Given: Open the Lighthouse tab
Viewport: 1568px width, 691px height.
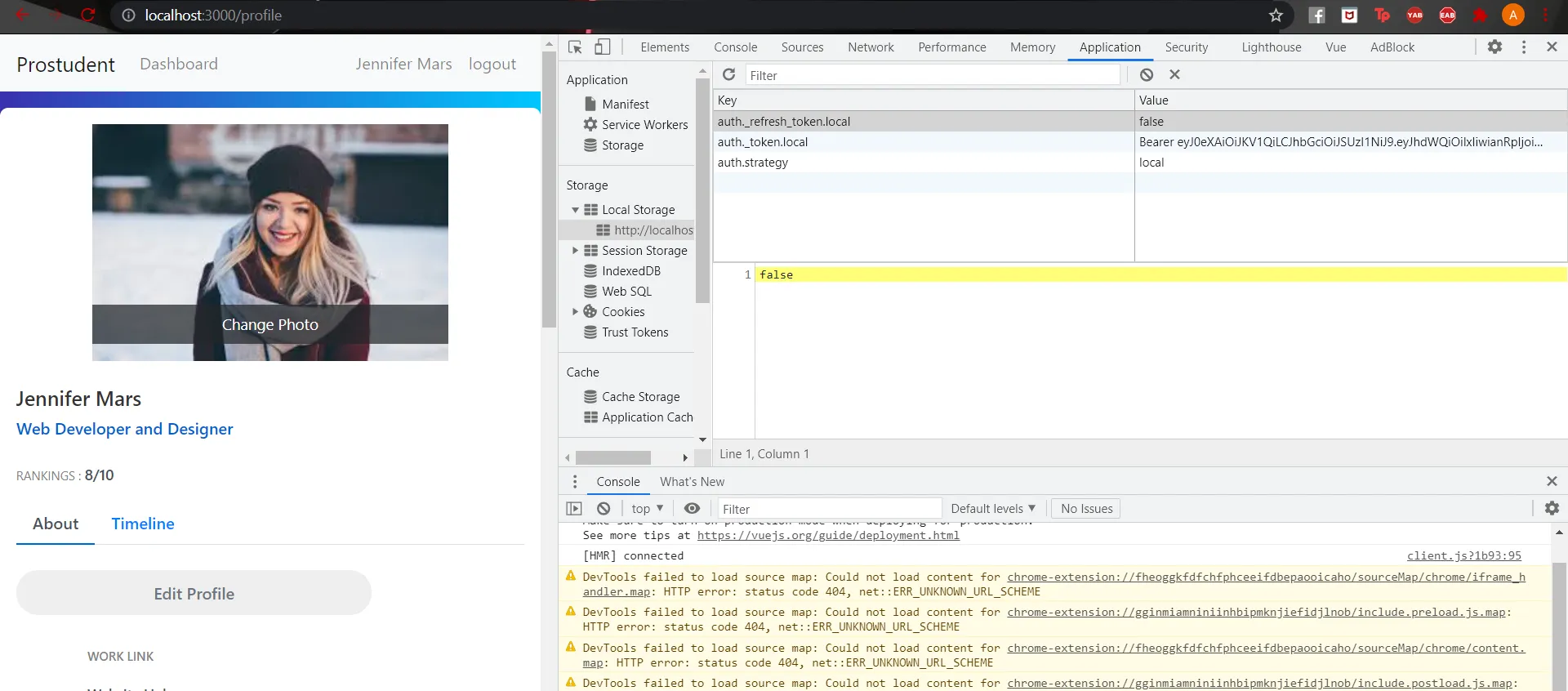Looking at the screenshot, I should pos(1272,47).
